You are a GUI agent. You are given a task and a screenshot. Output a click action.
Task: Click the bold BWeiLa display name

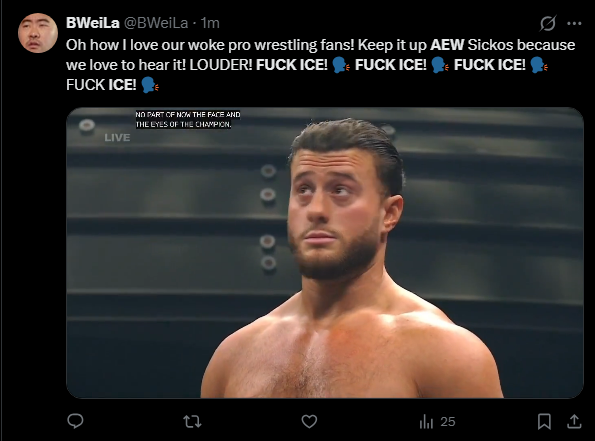[93, 23]
